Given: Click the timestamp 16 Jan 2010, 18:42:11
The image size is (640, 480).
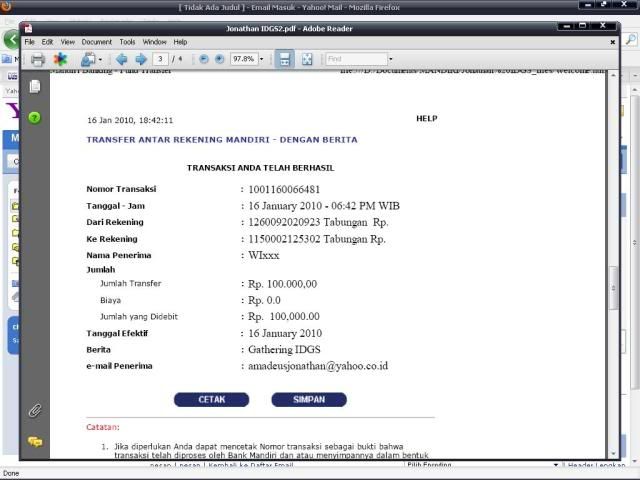Looking at the screenshot, I should pos(130,120).
